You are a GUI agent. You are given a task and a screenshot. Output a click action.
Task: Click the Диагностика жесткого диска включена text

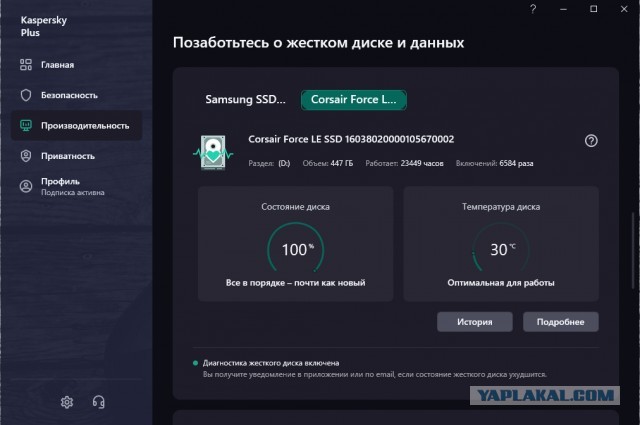click(271, 363)
